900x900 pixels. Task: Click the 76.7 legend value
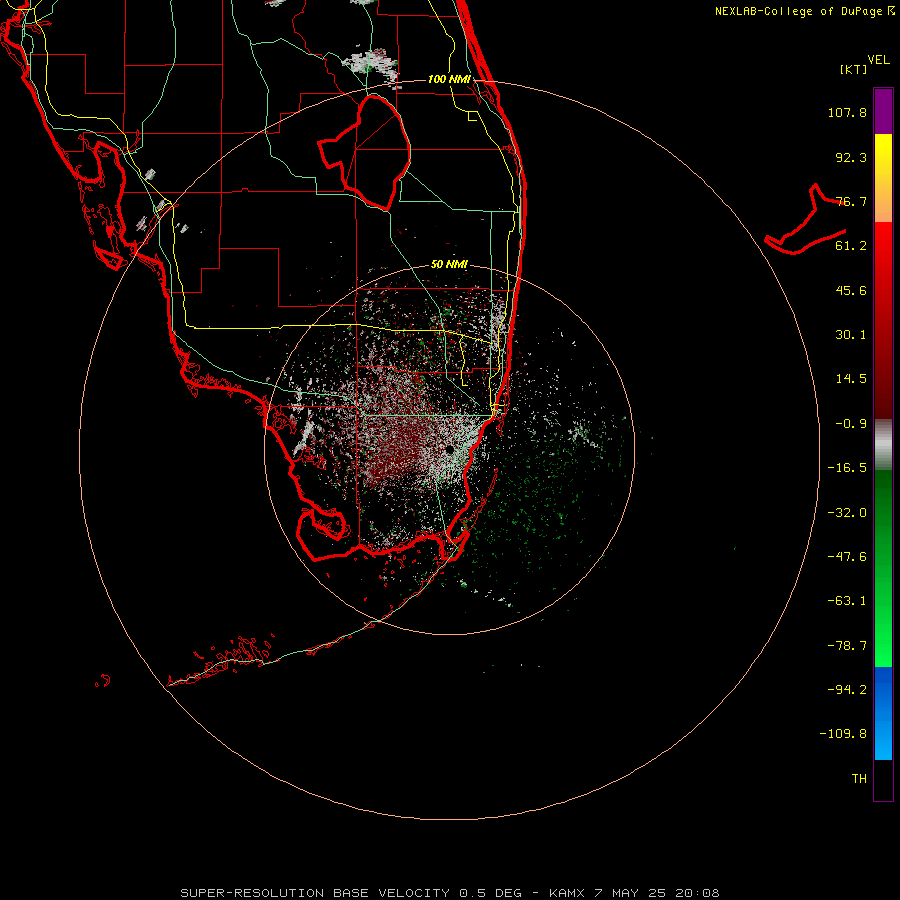851,201
